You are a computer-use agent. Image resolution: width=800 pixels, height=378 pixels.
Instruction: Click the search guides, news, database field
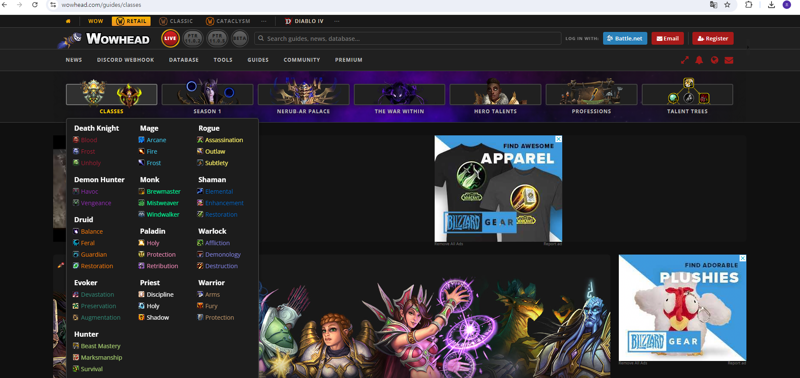pos(408,38)
